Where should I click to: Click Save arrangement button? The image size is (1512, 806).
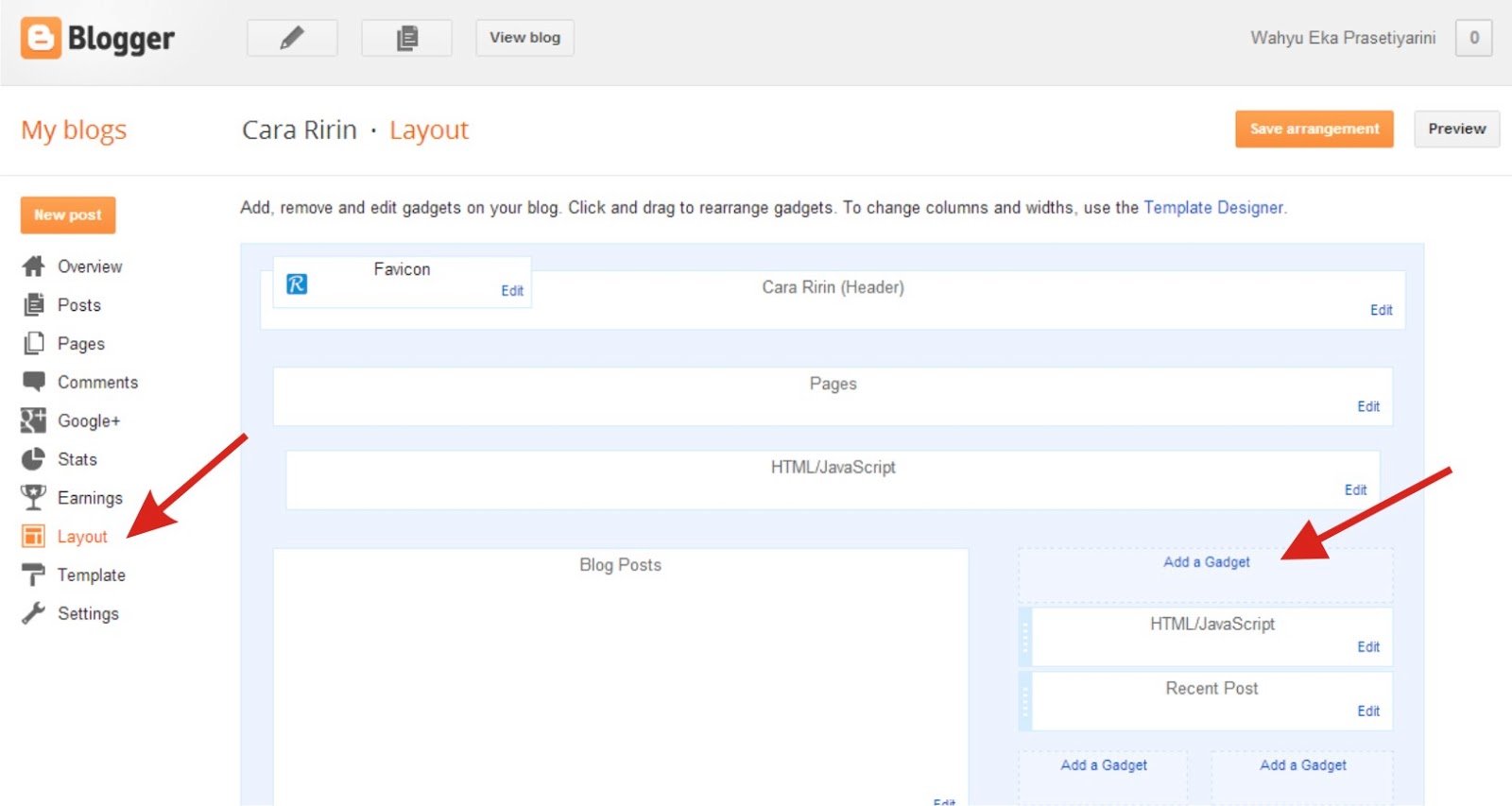point(1314,129)
